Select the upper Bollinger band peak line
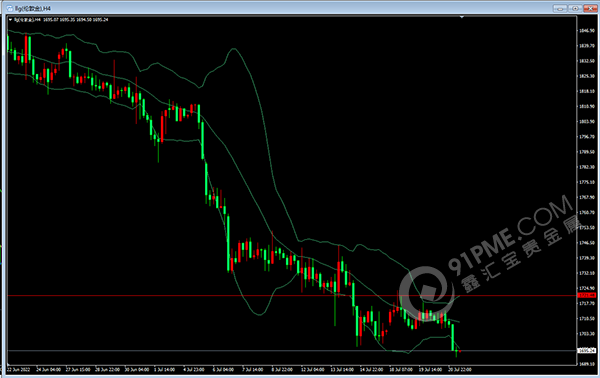The image size is (600, 378). pos(233,49)
